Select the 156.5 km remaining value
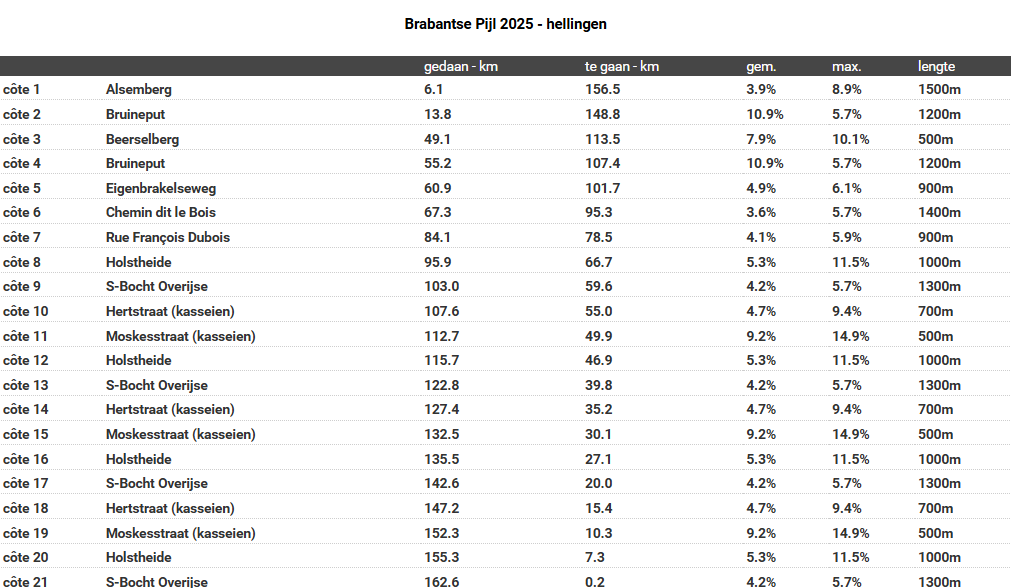Viewport: 1011px width, 588px height. pyautogui.click(x=602, y=89)
